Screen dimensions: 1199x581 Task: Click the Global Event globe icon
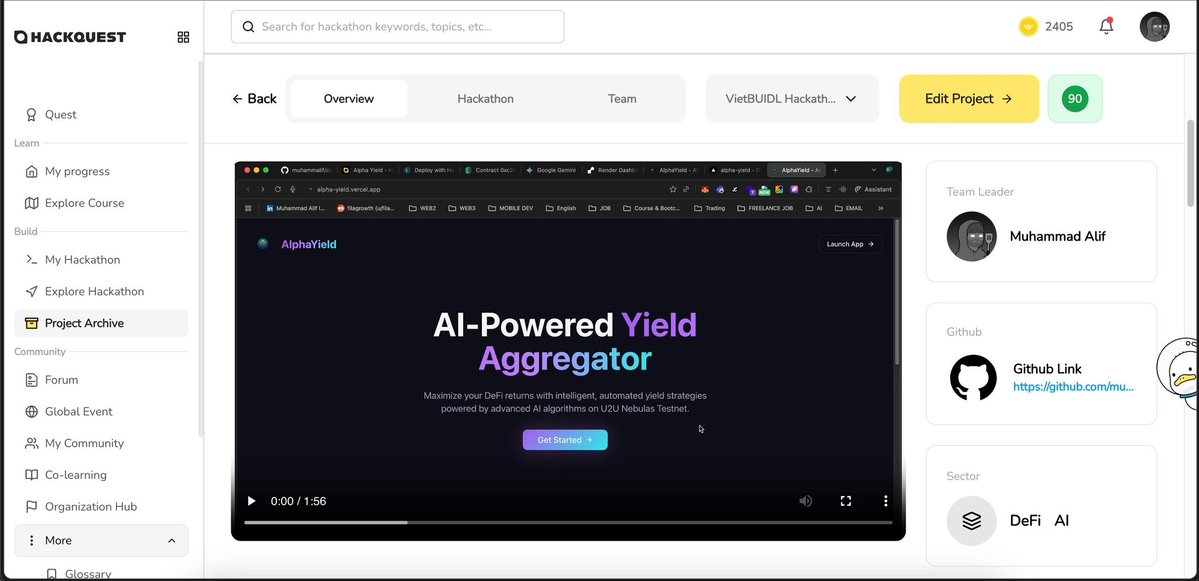(31, 411)
